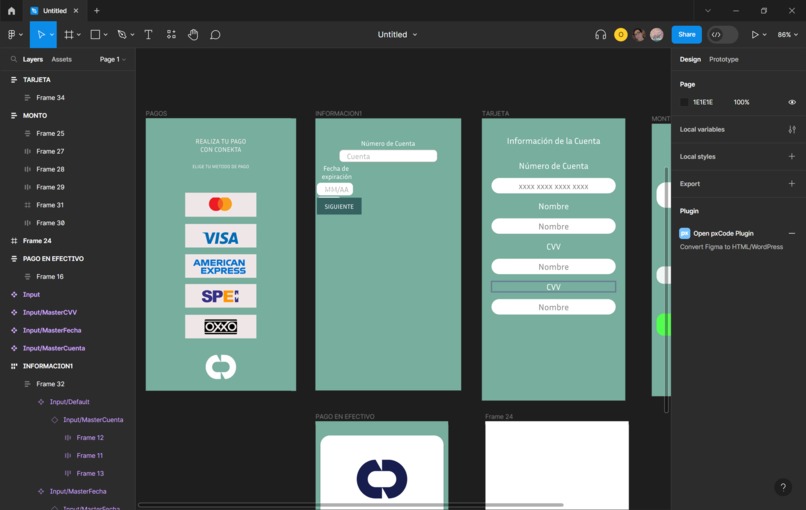
Task: Select the Move tool
Action: click(40, 34)
